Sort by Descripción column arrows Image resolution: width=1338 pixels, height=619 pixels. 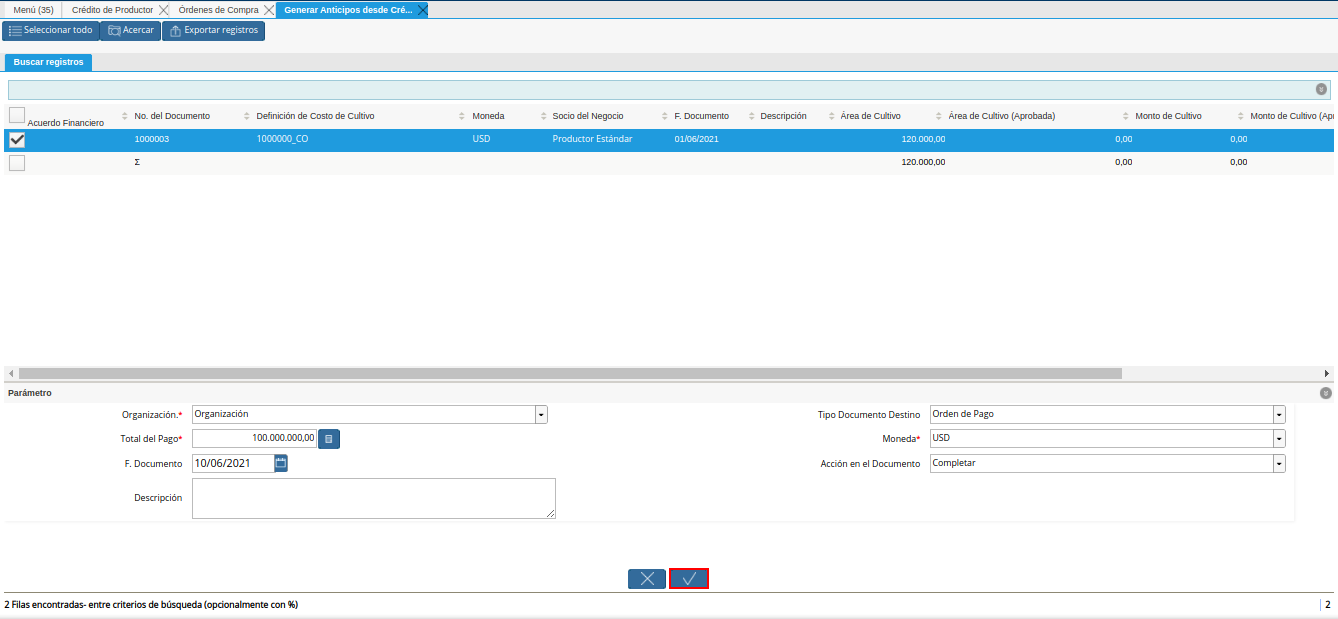831,116
